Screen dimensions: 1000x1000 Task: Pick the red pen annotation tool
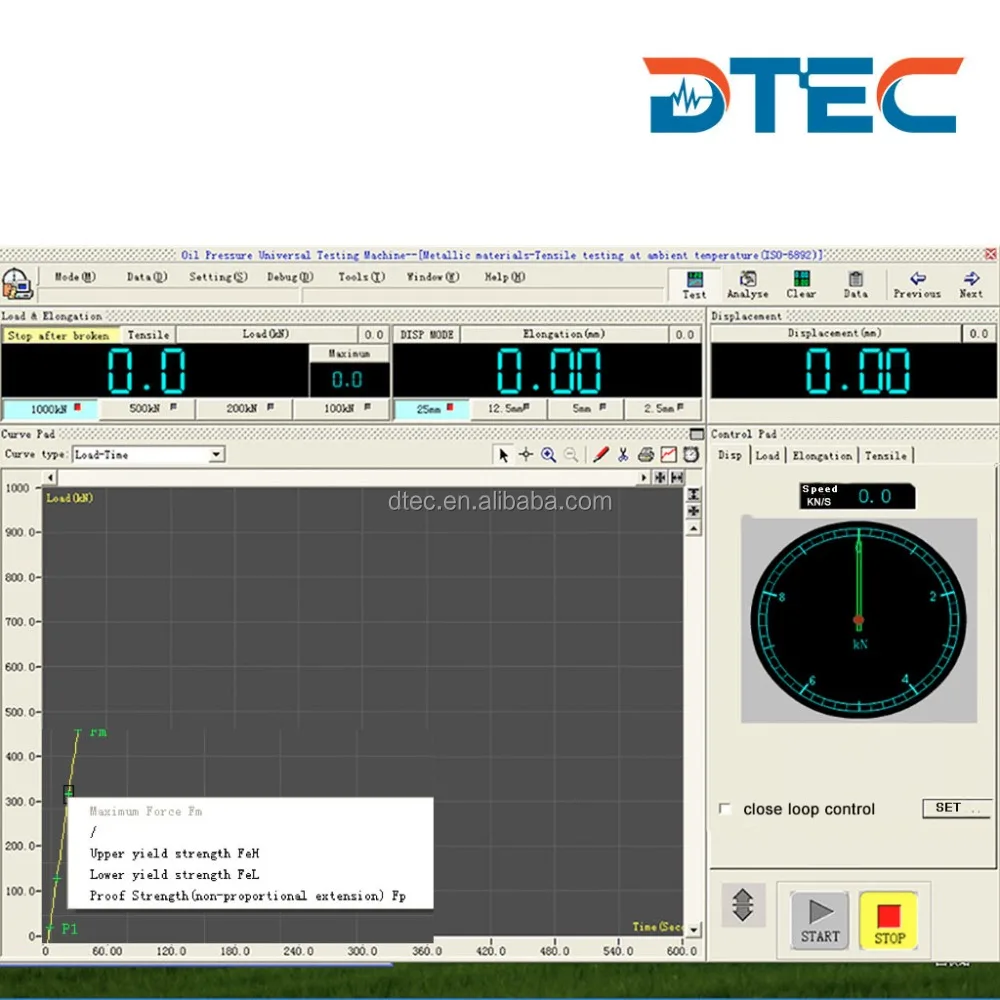600,455
